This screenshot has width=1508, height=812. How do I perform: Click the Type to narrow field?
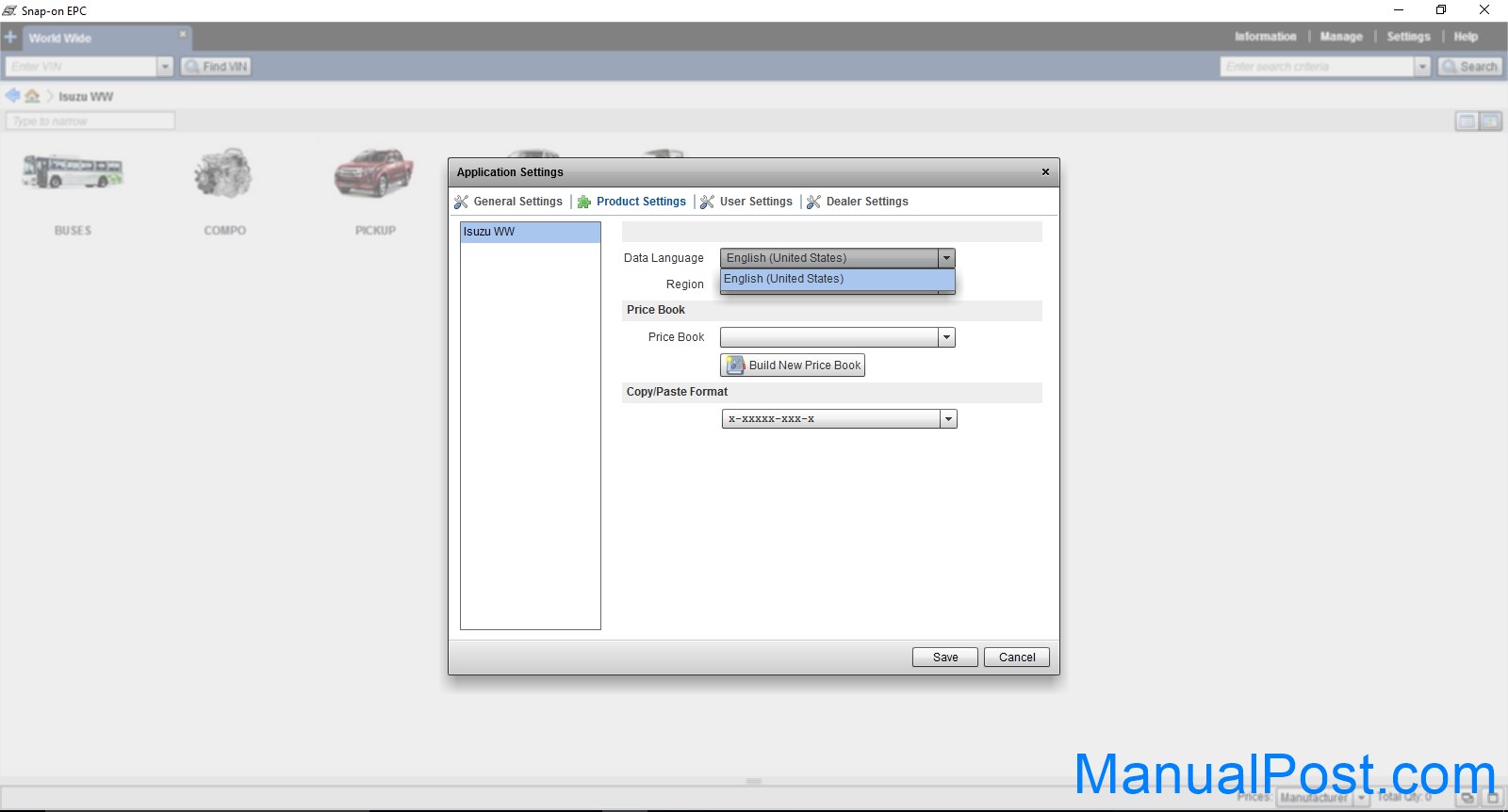pyautogui.click(x=90, y=122)
